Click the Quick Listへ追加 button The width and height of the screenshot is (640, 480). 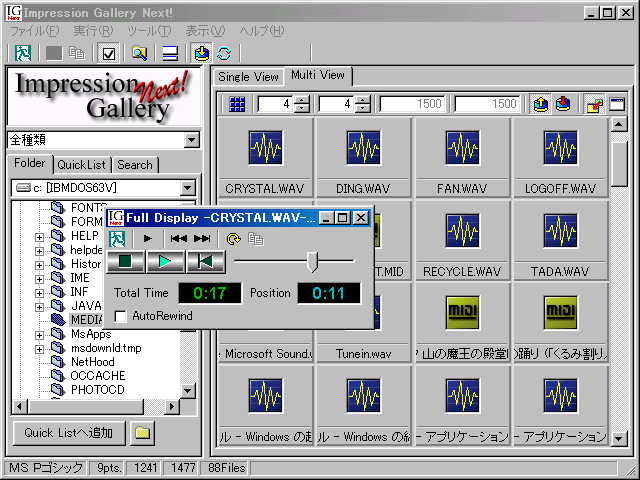point(69,433)
